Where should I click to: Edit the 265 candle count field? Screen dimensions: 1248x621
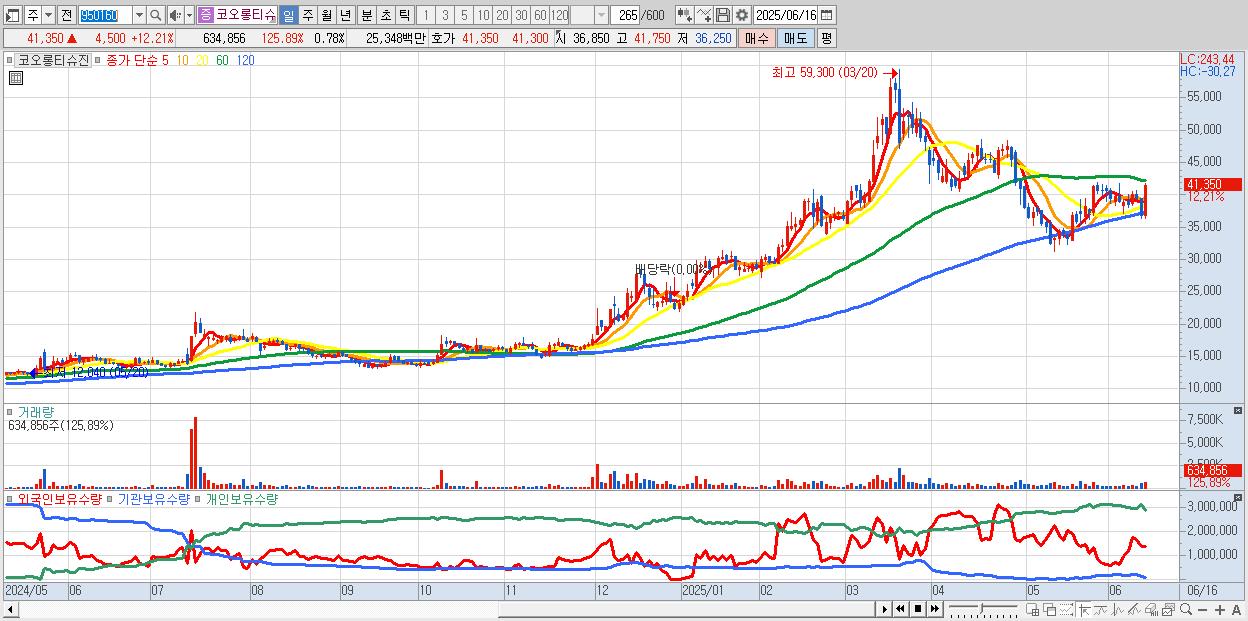[625, 15]
